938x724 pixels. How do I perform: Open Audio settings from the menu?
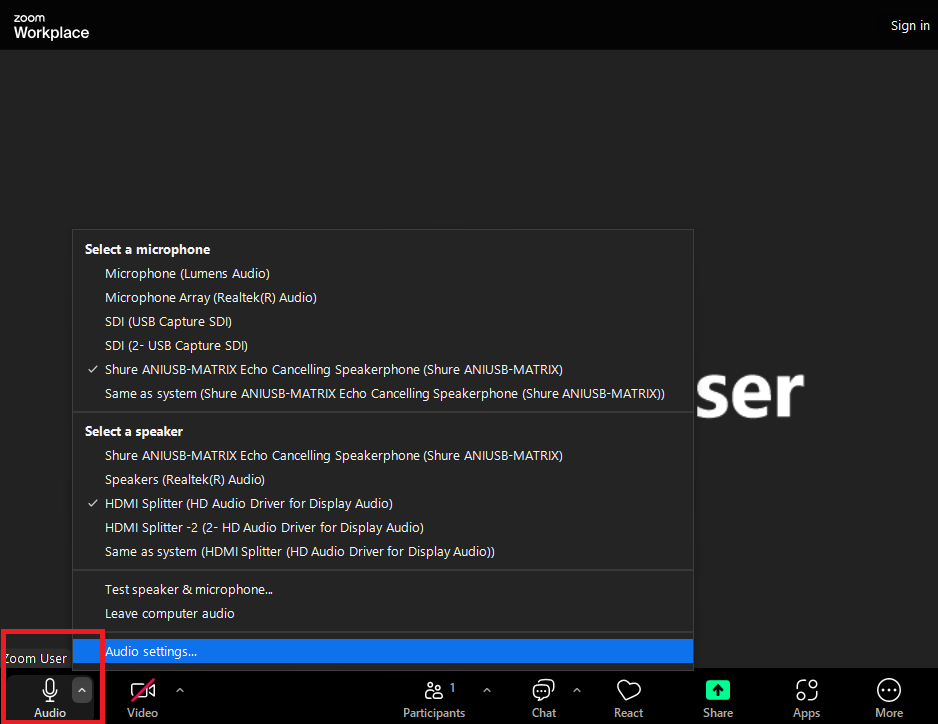tap(153, 651)
